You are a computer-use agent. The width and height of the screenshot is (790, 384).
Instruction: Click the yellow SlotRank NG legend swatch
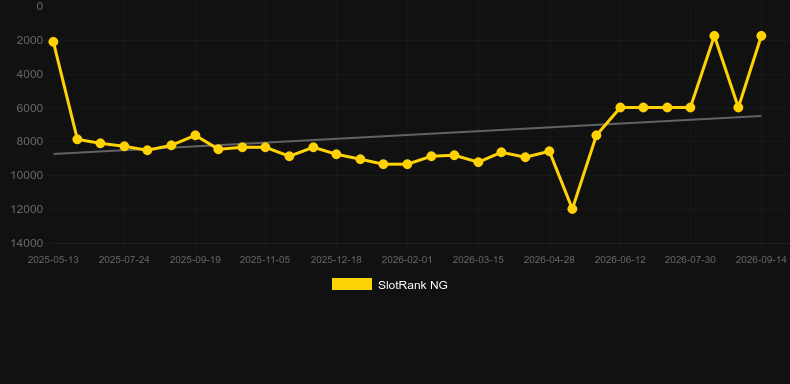[x=352, y=284]
